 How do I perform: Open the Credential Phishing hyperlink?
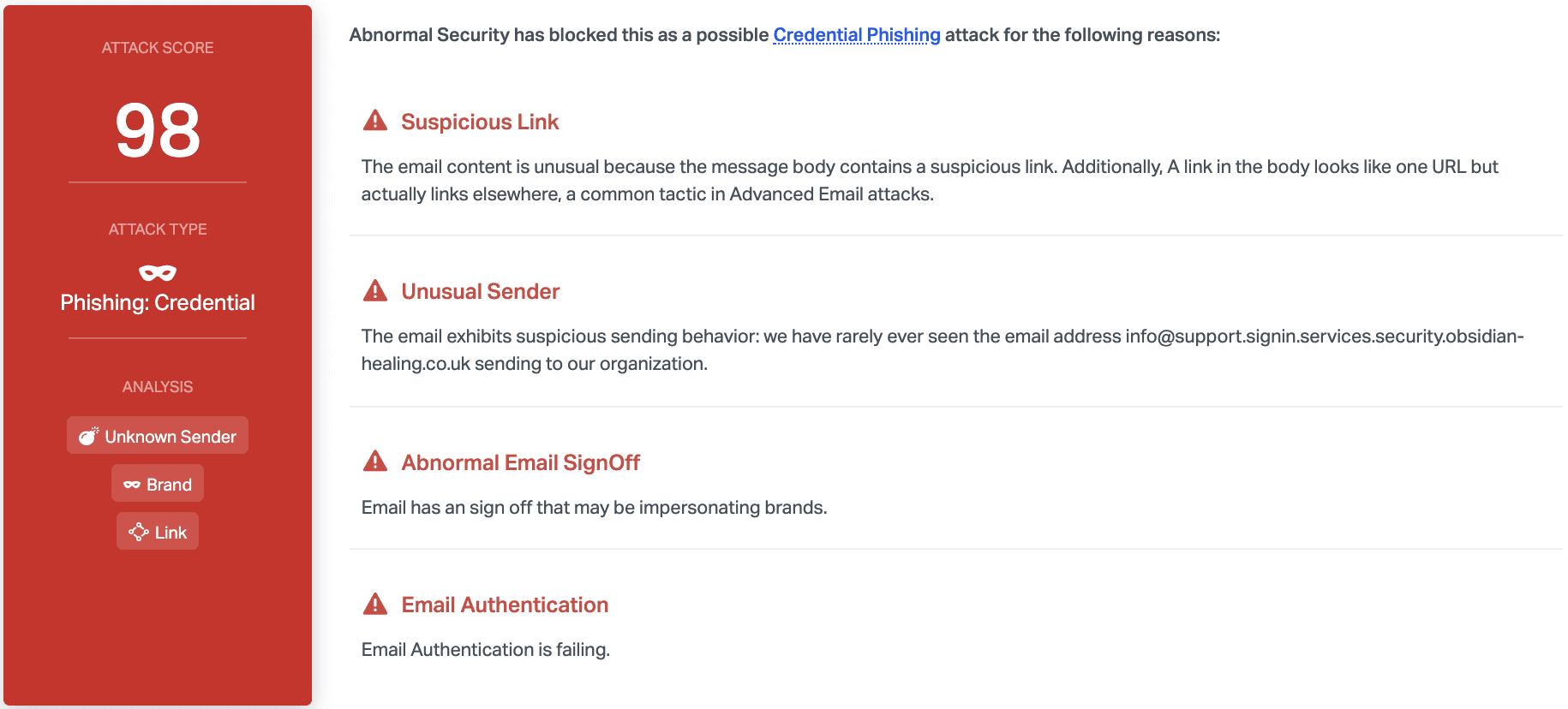click(x=857, y=35)
